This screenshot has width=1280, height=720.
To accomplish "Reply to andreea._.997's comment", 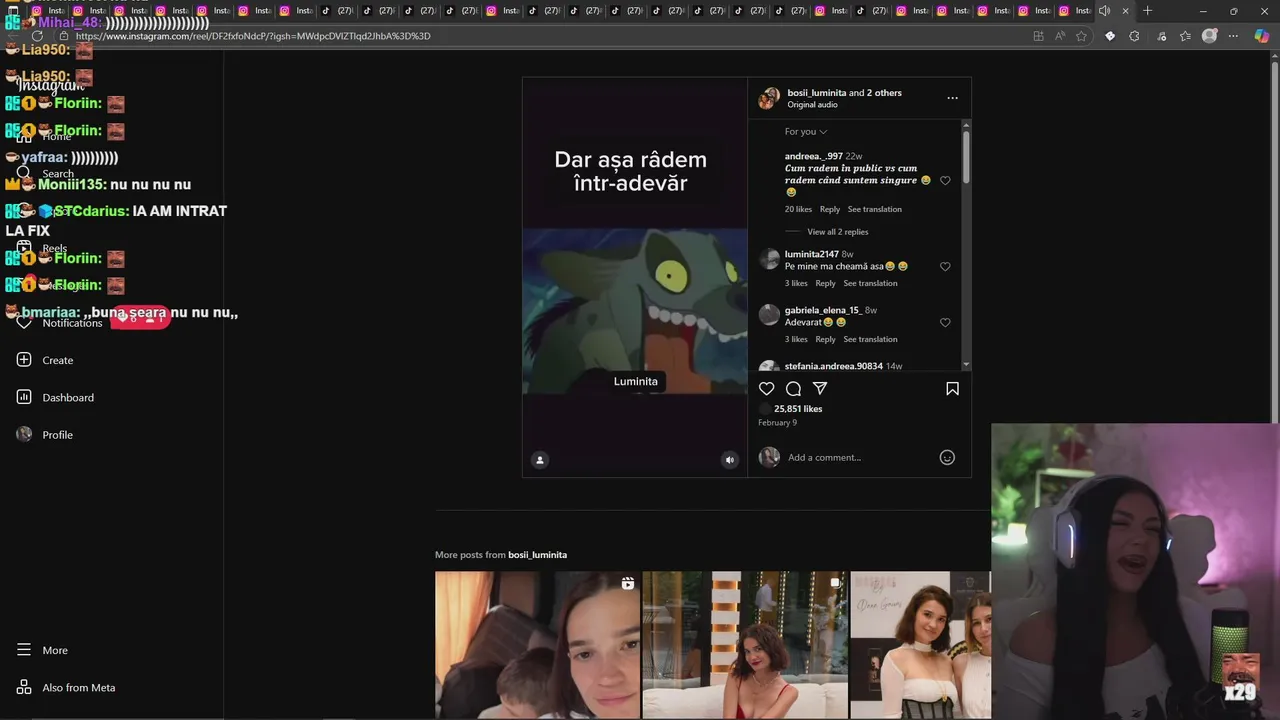I will point(830,209).
